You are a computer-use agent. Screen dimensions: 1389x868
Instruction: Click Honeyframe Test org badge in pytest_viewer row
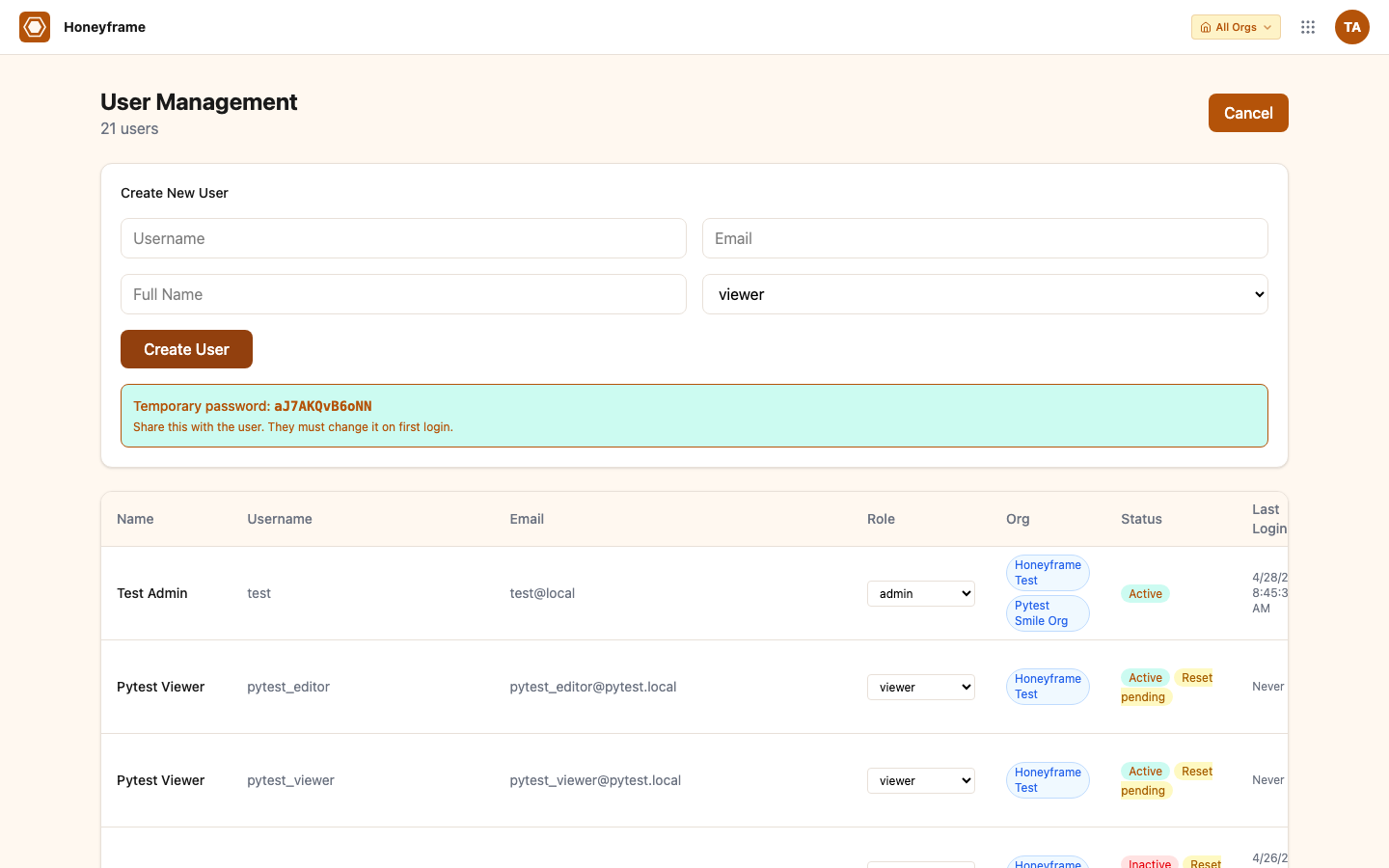[1048, 780]
